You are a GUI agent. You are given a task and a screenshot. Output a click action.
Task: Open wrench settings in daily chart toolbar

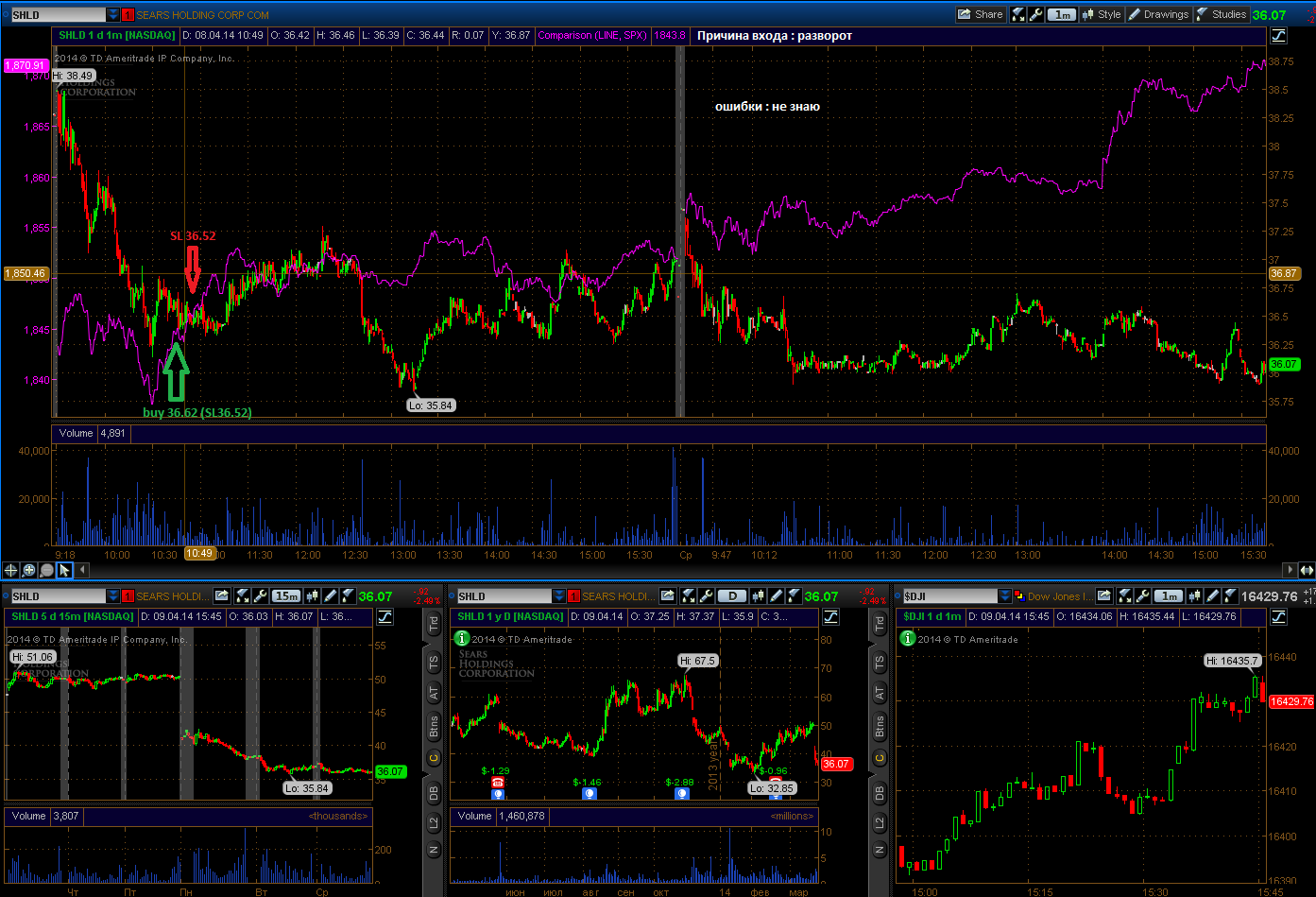[707, 596]
